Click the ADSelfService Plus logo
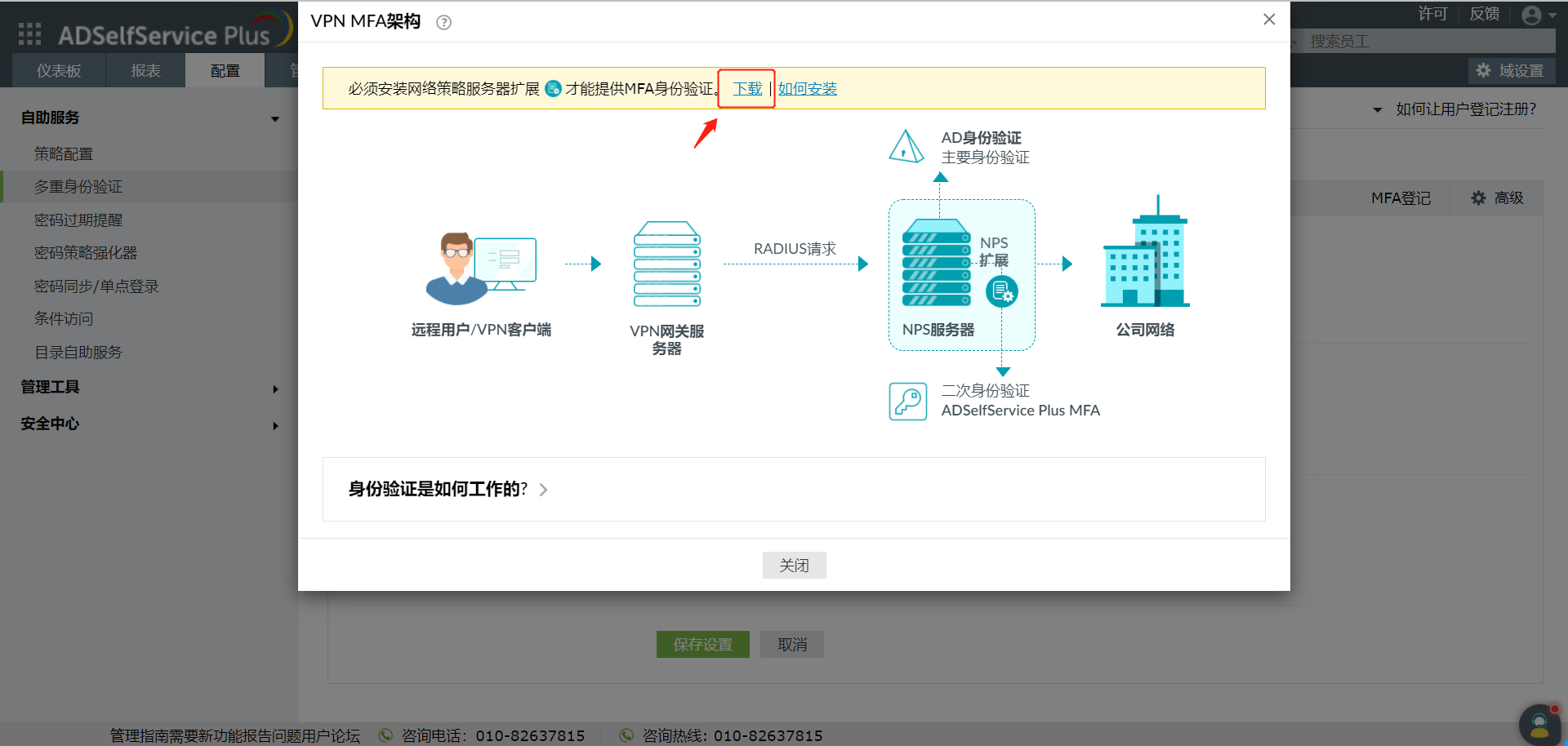The height and width of the screenshot is (746, 1568). click(x=175, y=31)
